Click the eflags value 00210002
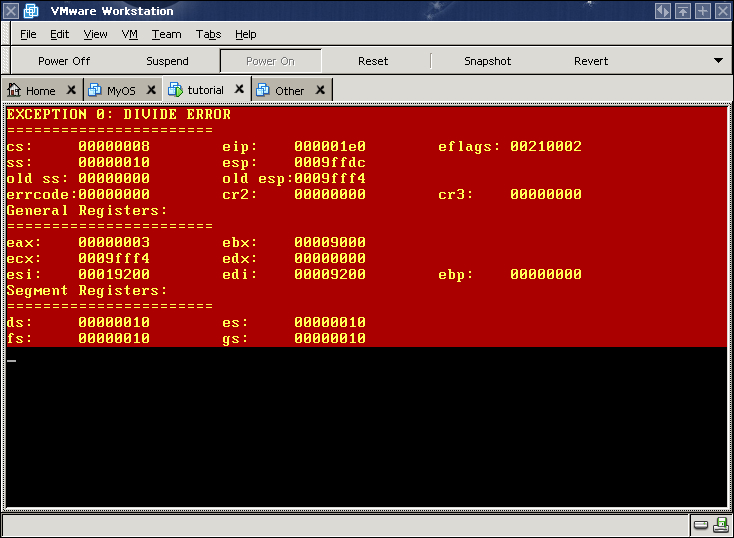The height and width of the screenshot is (538, 734). pos(546,147)
